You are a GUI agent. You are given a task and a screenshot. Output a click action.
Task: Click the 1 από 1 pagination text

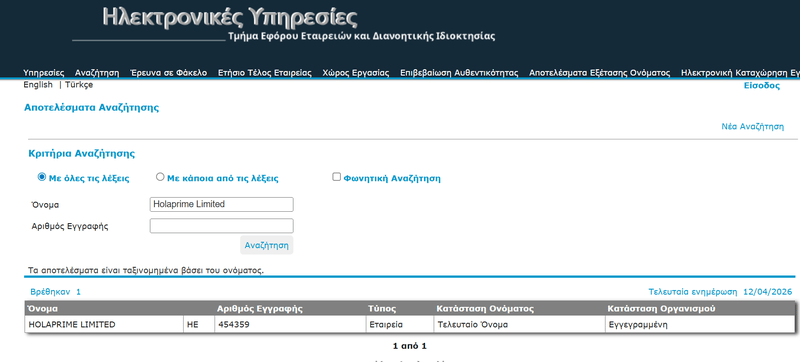point(410,346)
